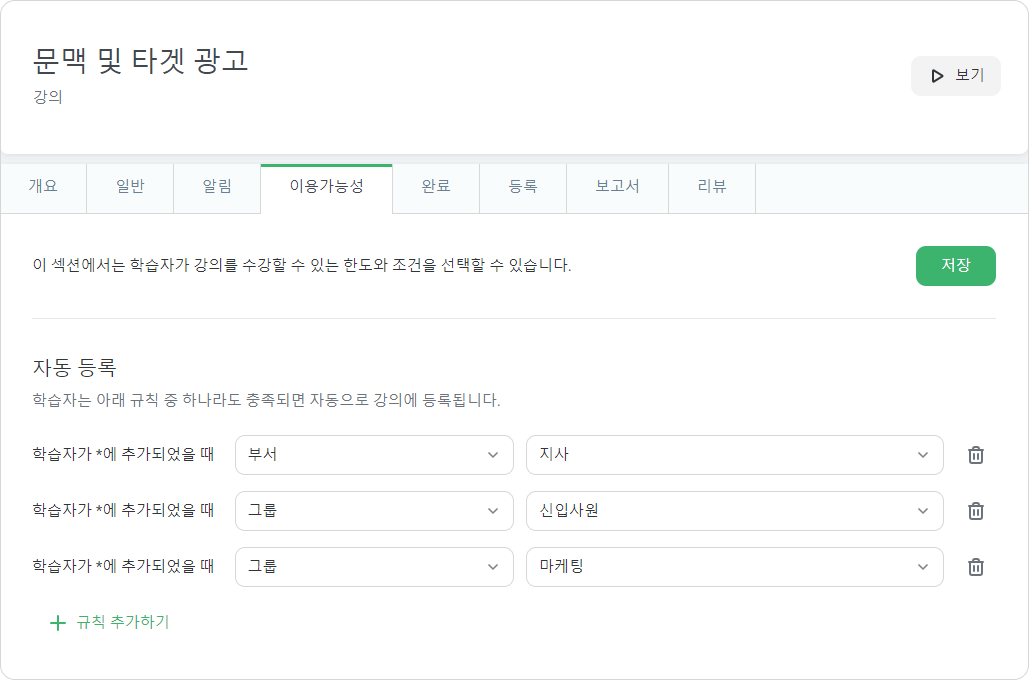Expand the 신입사원 group dropdown
Viewport: 1029px width, 680px height.
click(734, 511)
